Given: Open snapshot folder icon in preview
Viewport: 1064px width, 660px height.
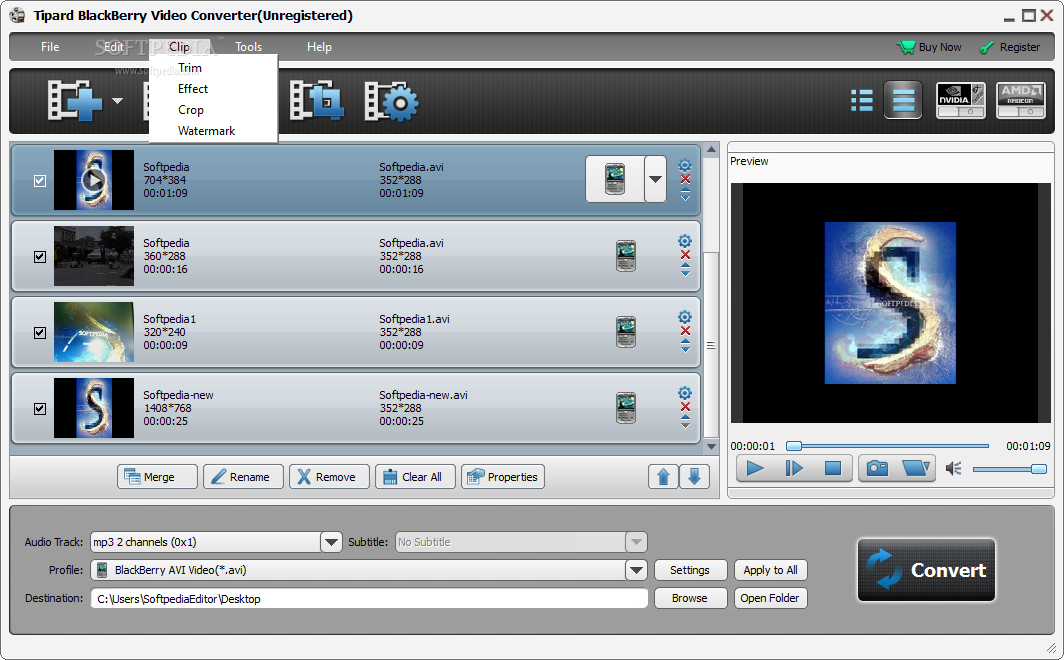Looking at the screenshot, I should (916, 468).
